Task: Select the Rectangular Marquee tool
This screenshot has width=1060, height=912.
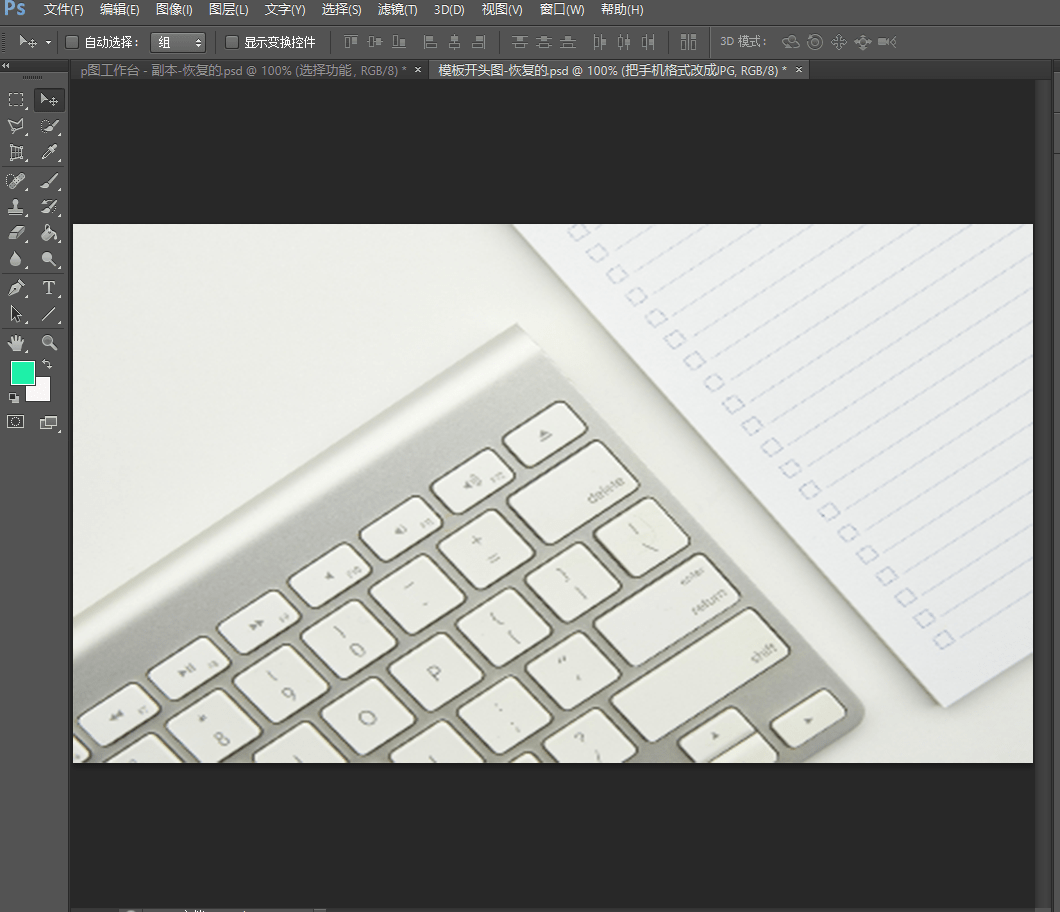Action: [x=16, y=100]
